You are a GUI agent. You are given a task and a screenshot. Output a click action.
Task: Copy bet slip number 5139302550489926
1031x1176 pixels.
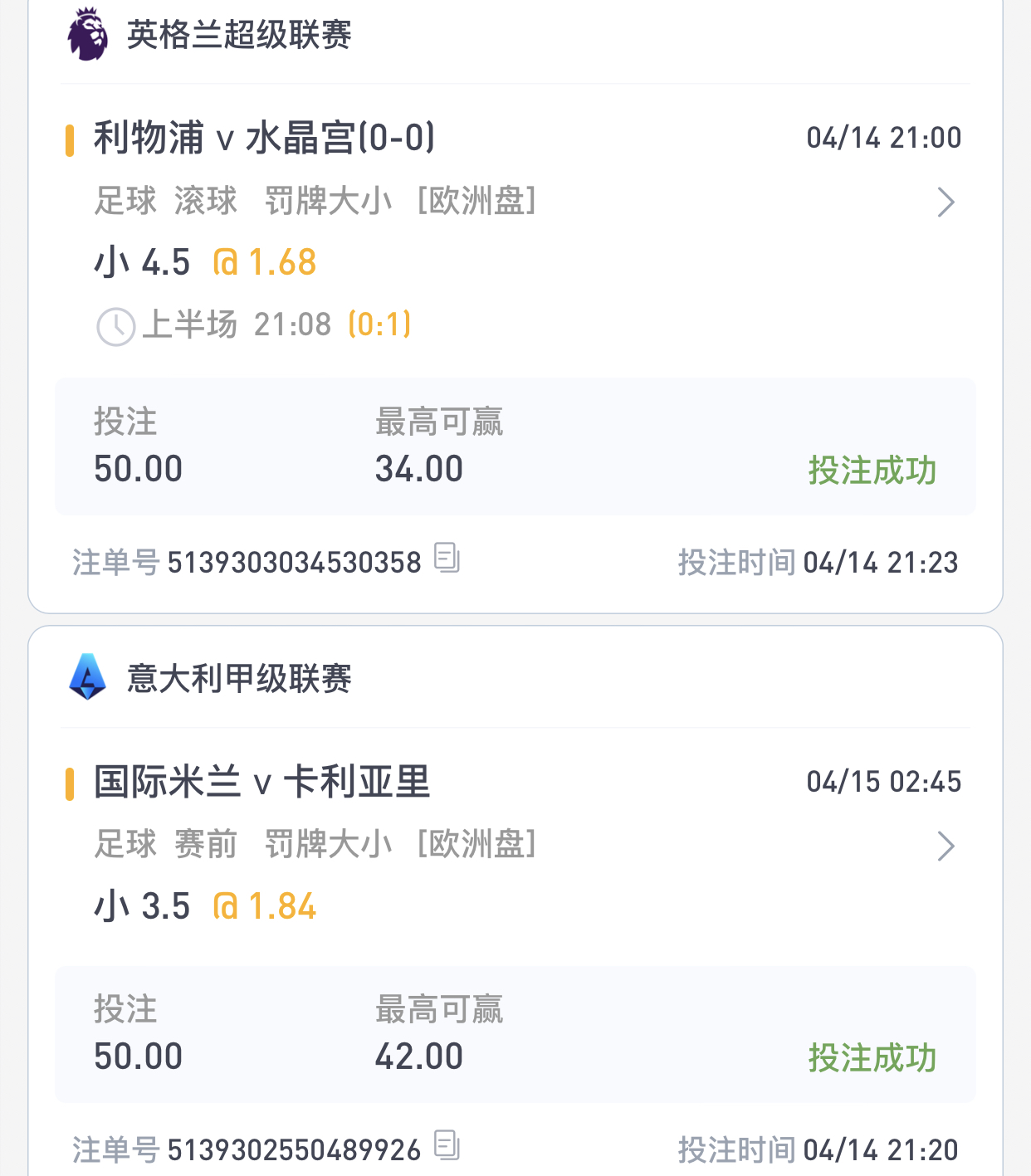447,1145
